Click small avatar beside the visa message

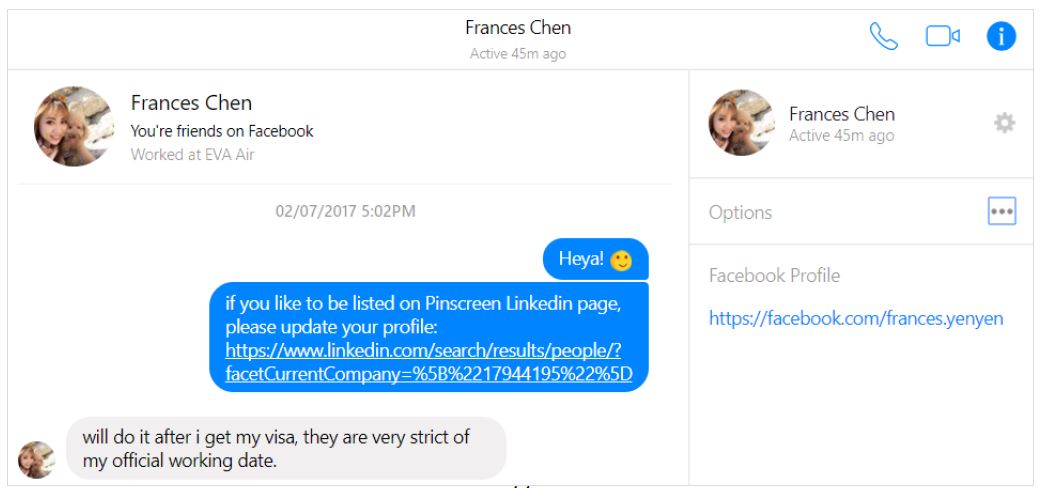coord(37,459)
